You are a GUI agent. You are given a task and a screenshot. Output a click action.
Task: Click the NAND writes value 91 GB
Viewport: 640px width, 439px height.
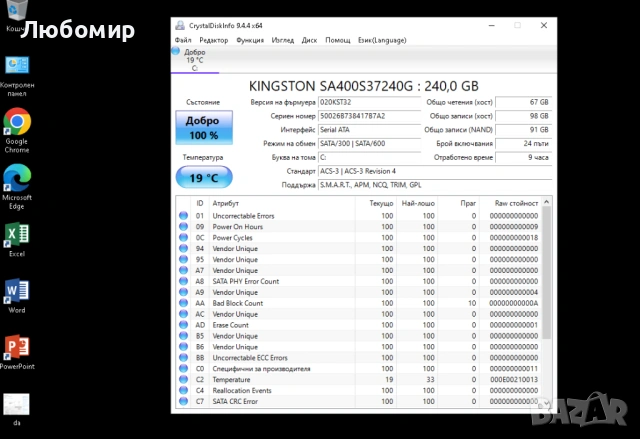click(x=523, y=130)
